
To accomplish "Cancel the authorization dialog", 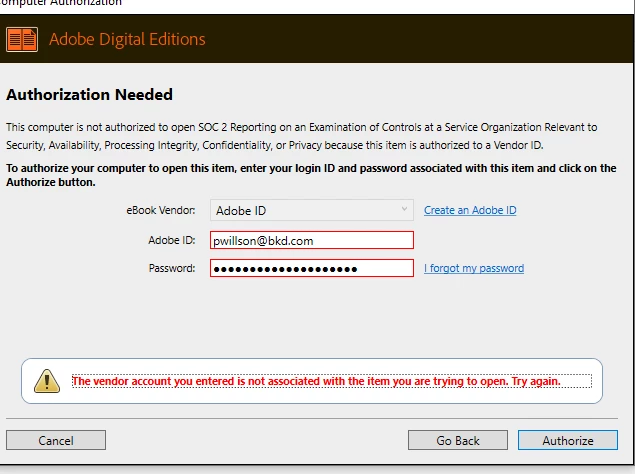I will point(56,440).
